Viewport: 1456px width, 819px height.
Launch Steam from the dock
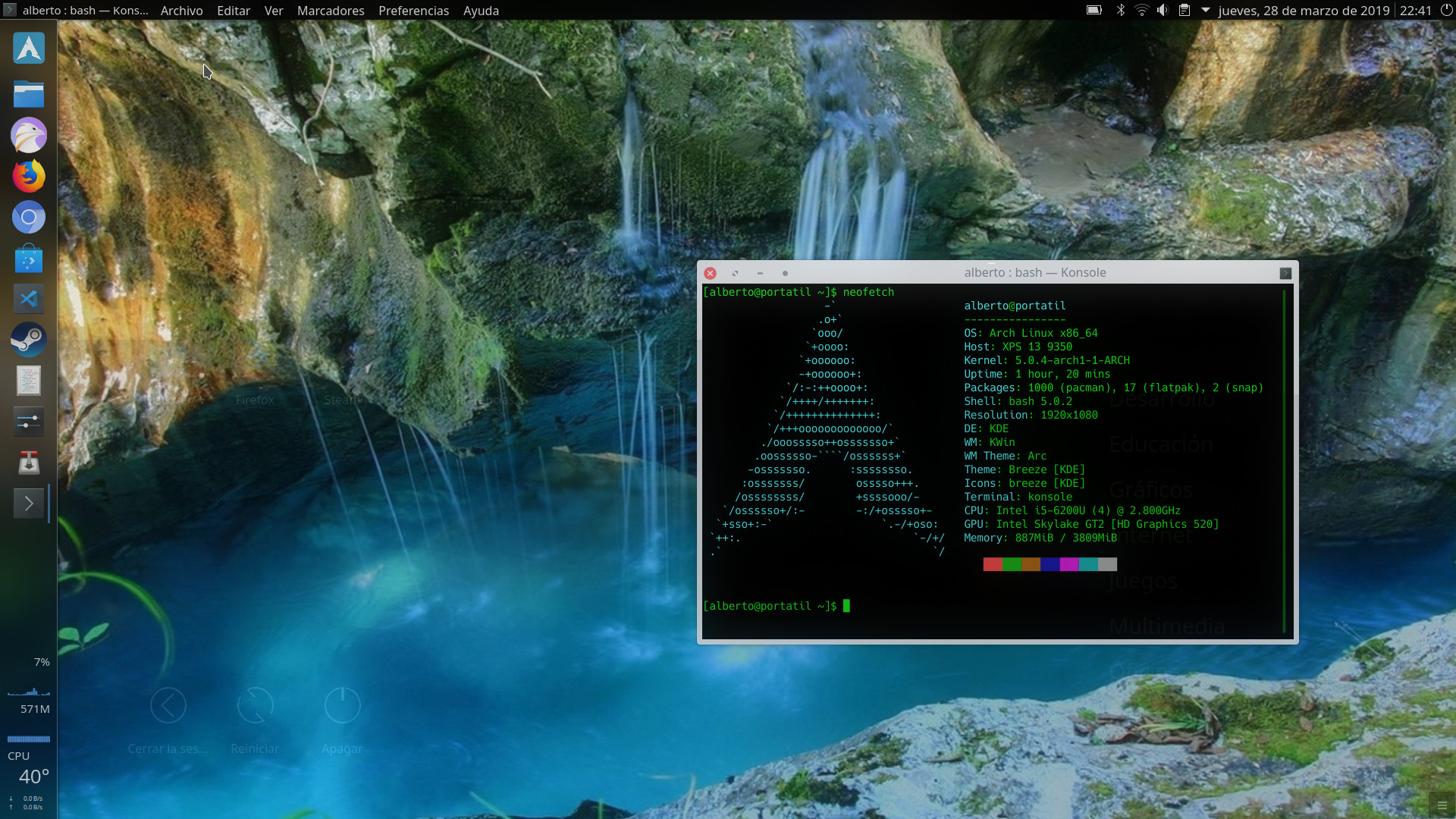point(29,340)
